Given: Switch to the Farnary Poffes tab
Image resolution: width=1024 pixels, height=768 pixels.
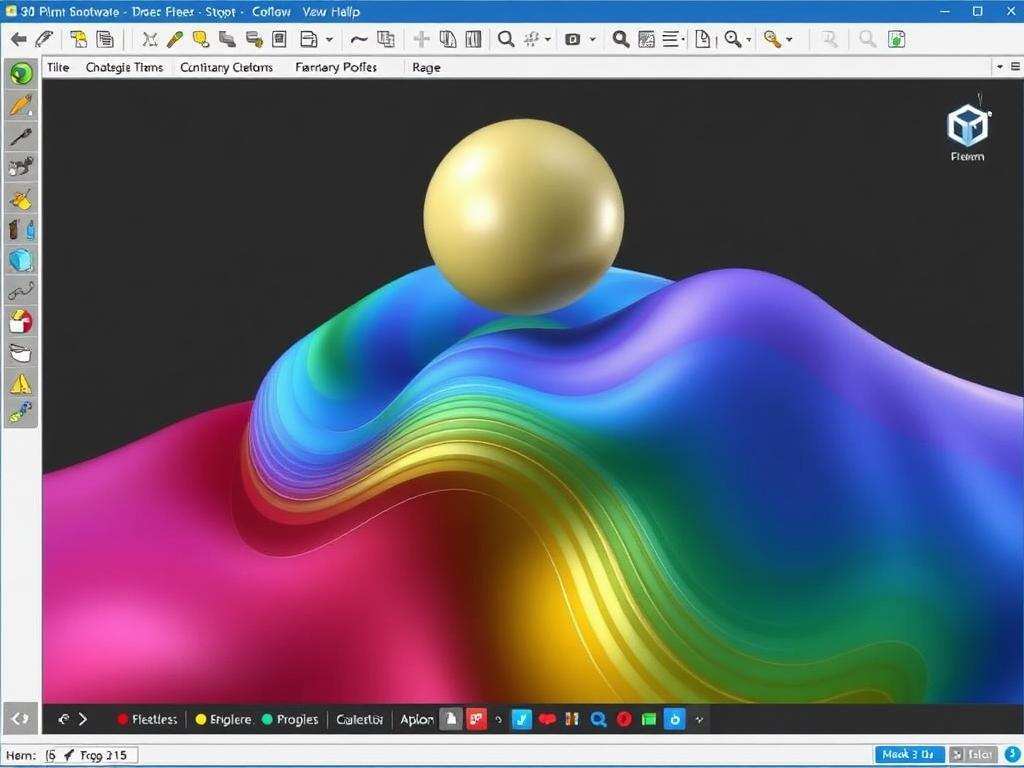Looking at the screenshot, I should (x=336, y=67).
